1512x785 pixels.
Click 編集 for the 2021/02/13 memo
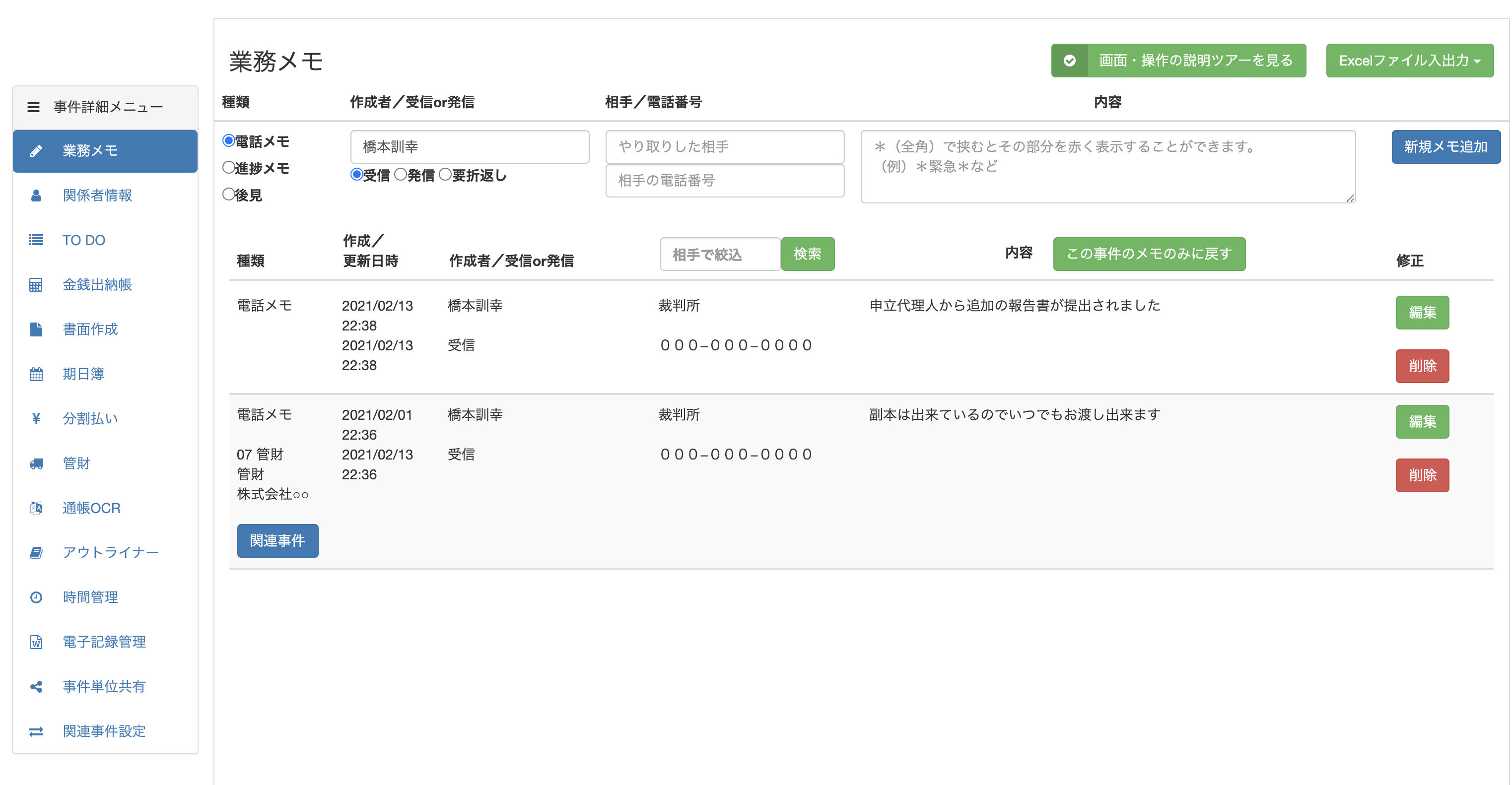[1422, 312]
